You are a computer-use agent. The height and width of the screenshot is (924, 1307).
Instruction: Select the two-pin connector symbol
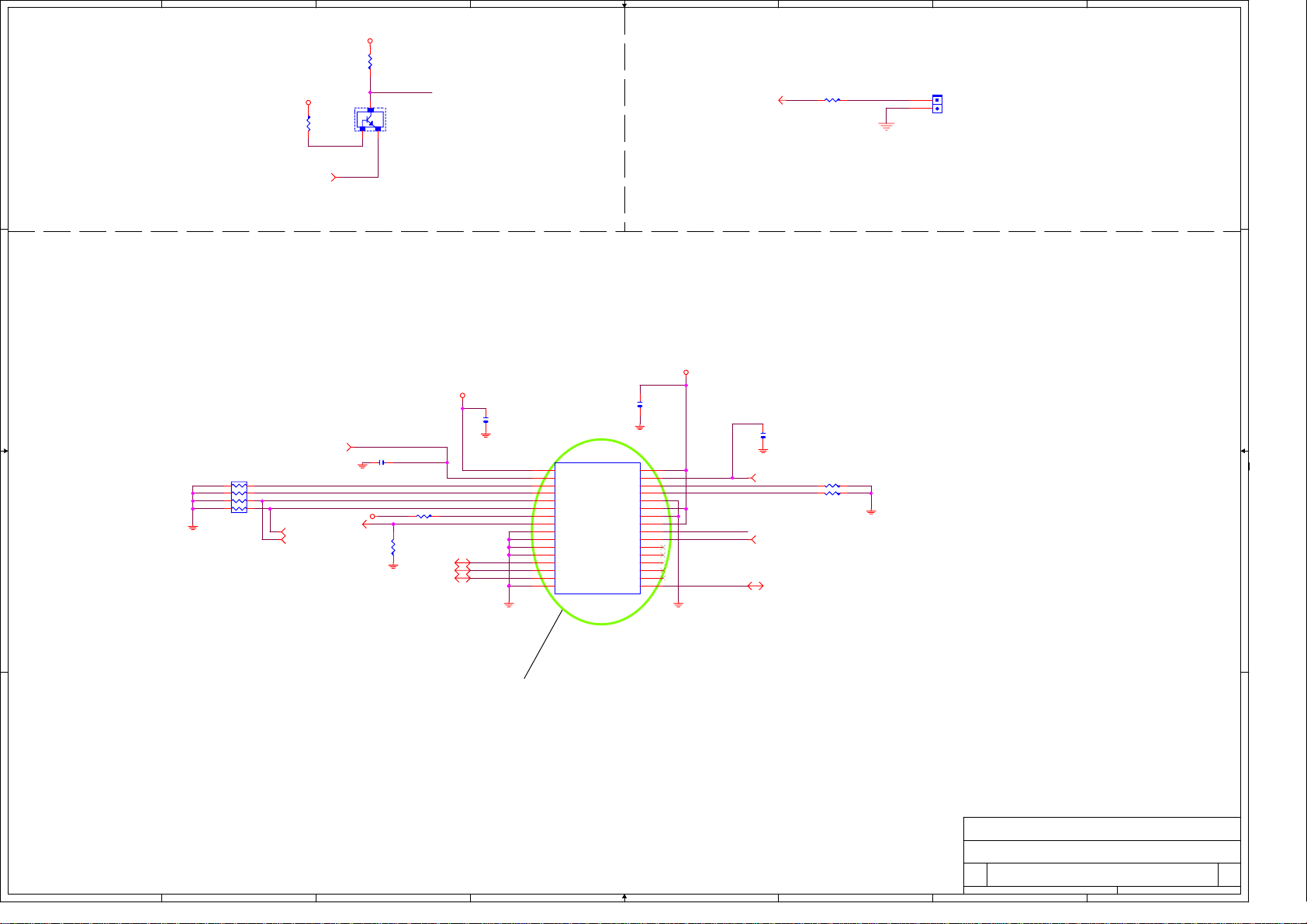coord(937,104)
